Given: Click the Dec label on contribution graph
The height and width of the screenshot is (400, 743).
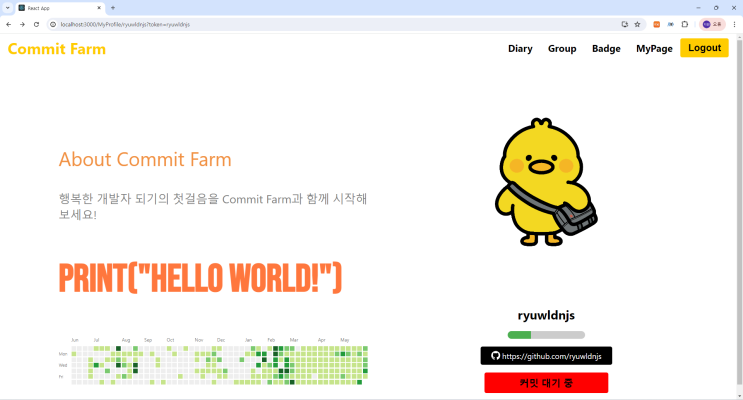Looking at the screenshot, I should (221, 340).
